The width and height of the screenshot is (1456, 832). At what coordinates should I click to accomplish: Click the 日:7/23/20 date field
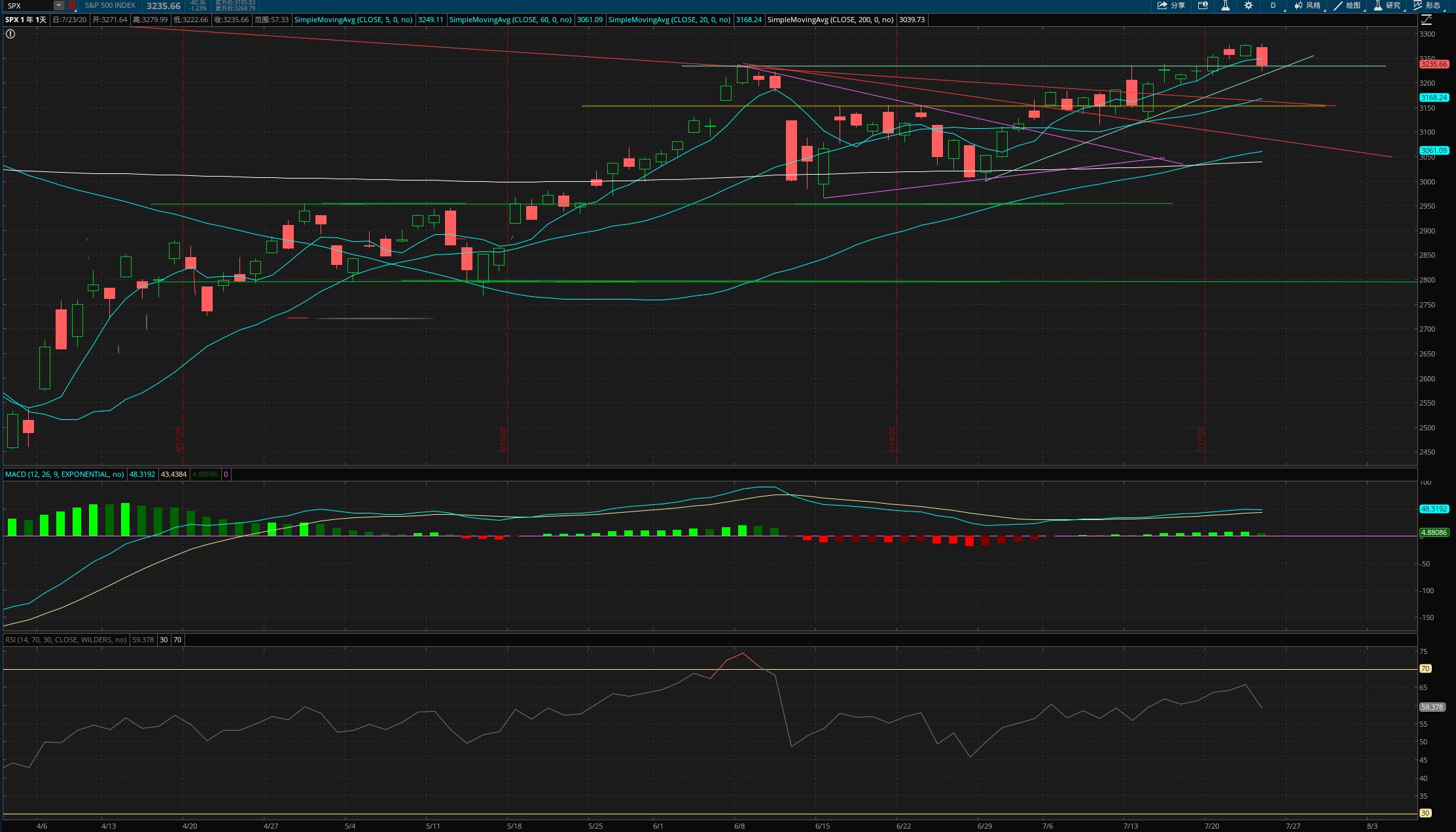[69, 20]
